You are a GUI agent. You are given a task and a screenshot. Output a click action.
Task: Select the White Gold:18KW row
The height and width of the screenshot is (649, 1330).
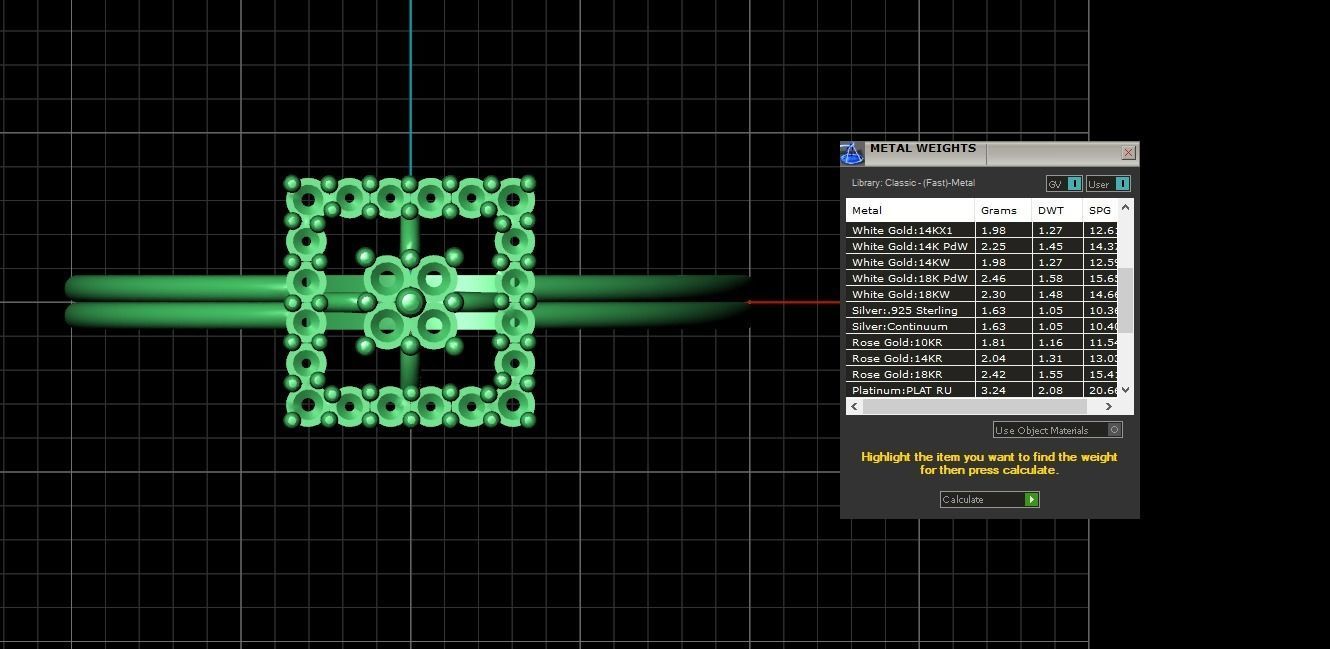pyautogui.click(x=982, y=294)
